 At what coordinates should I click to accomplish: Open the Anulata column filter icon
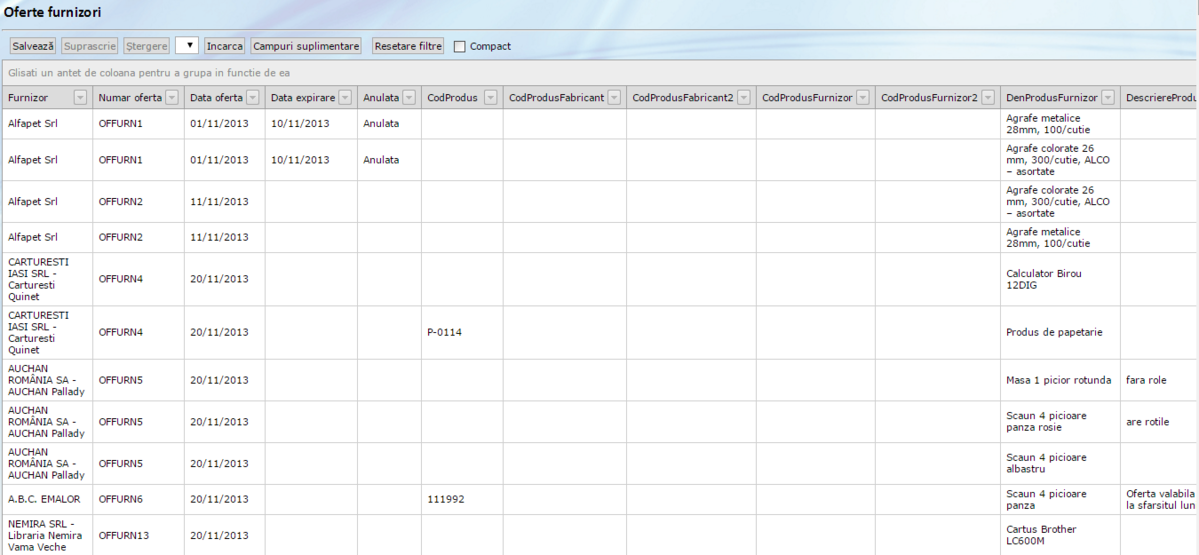click(x=409, y=97)
